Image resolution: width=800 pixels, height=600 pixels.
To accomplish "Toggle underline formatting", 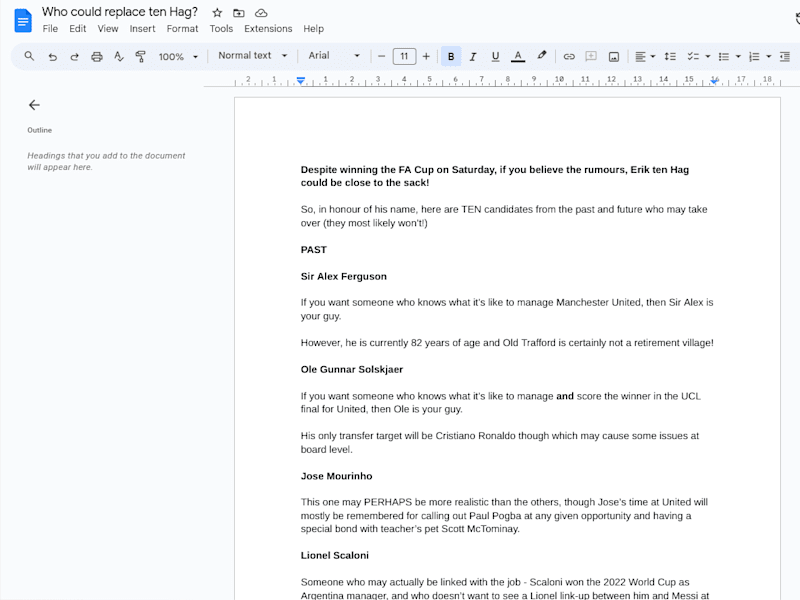I will coord(495,57).
